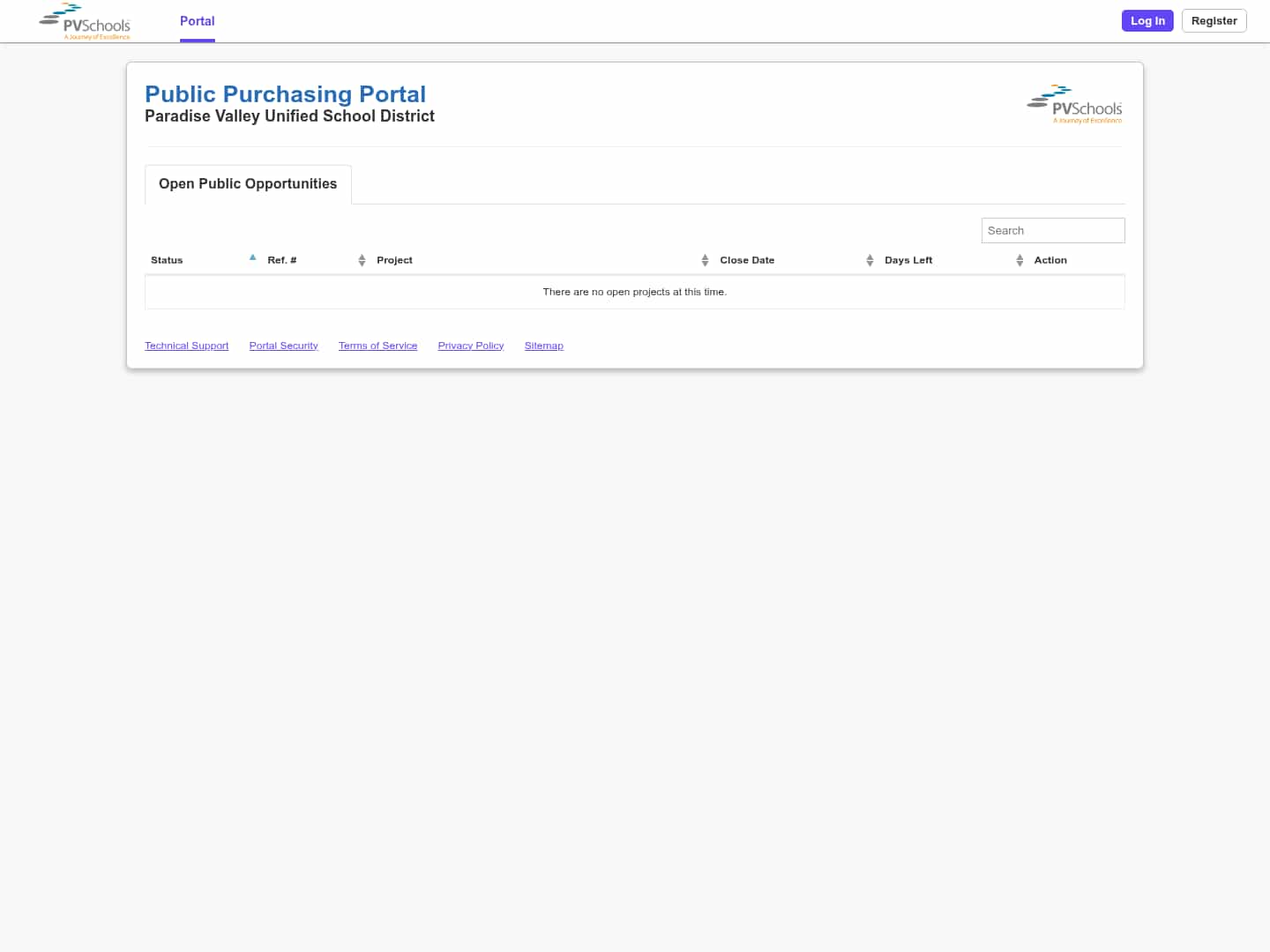Sort by Status column arrow
This screenshot has width=1270, height=952.
(x=252, y=258)
